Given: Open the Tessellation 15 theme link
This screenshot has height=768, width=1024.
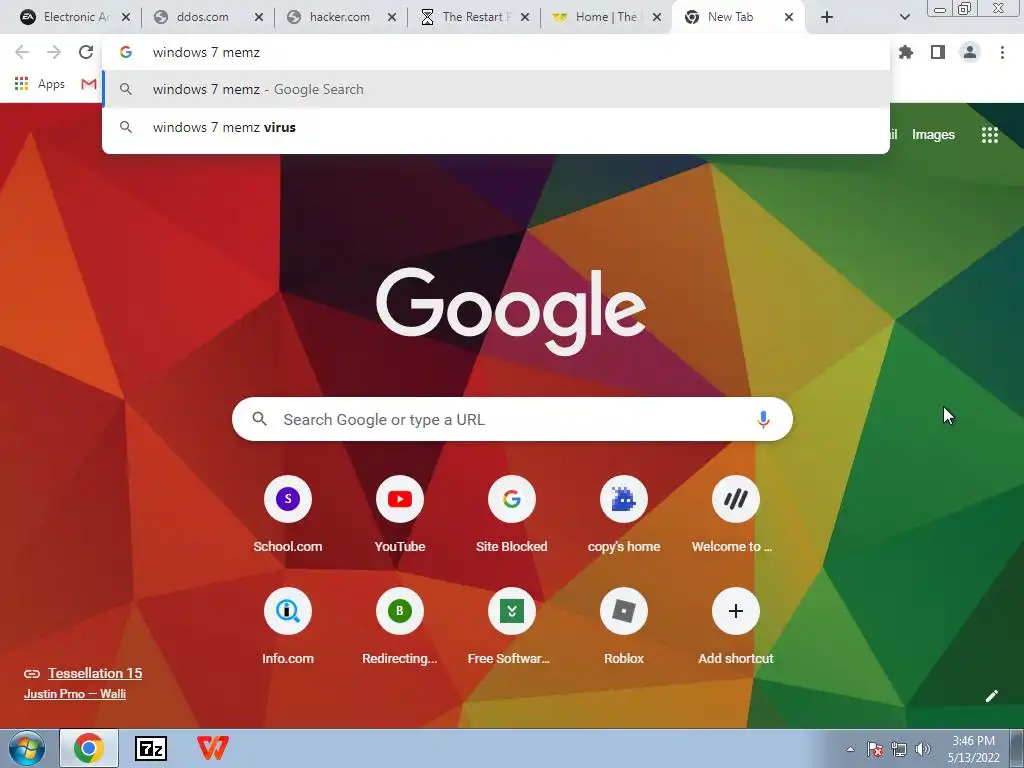Looking at the screenshot, I should tap(95, 673).
